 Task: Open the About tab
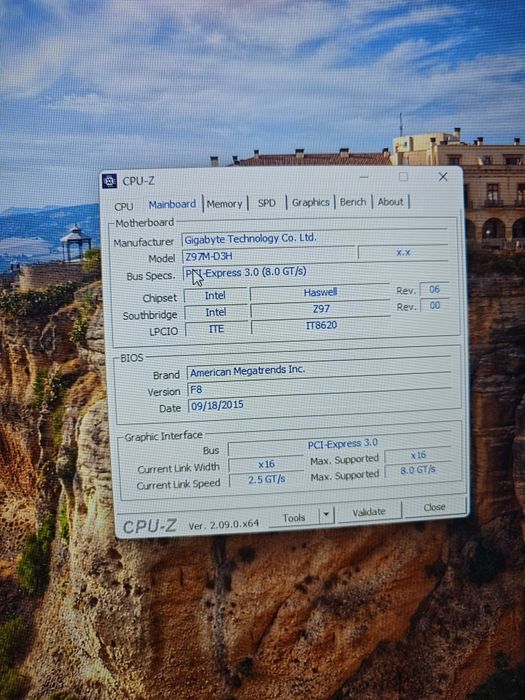pyautogui.click(x=390, y=202)
